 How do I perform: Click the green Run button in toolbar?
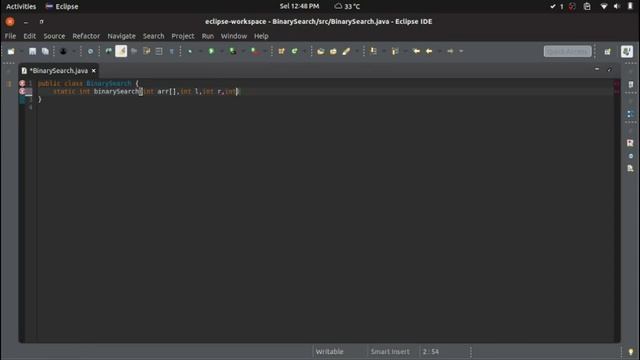tap(211, 51)
